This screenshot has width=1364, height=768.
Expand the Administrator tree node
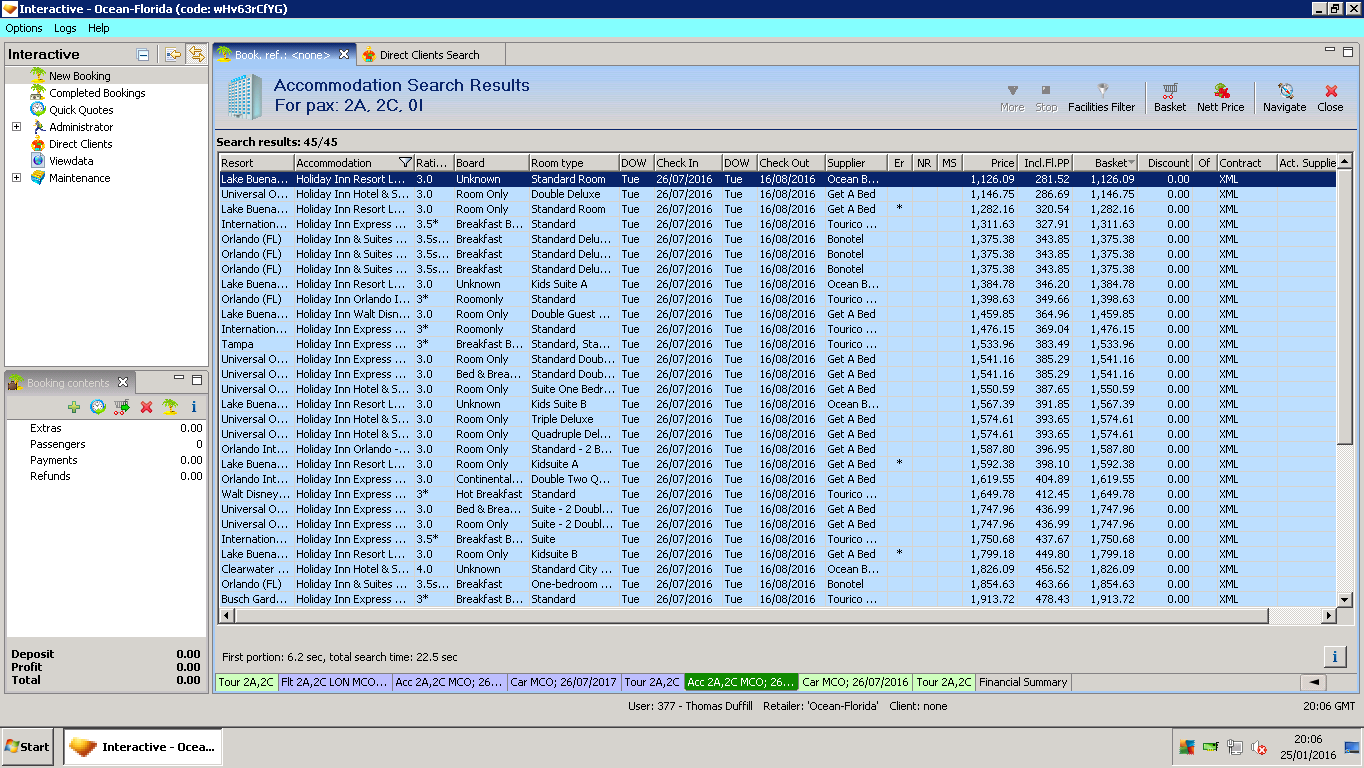tap(16, 127)
